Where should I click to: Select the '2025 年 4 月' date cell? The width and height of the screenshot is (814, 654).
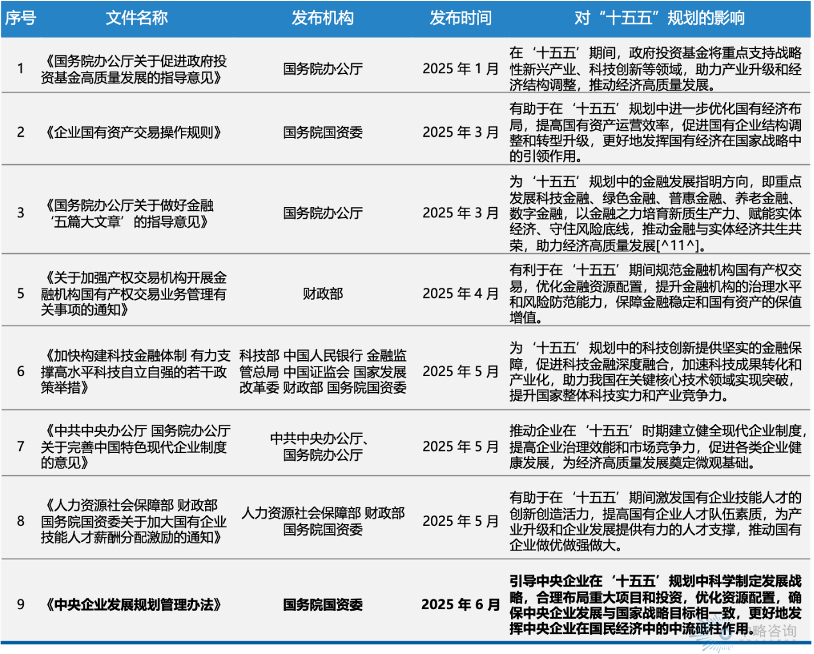click(x=460, y=295)
